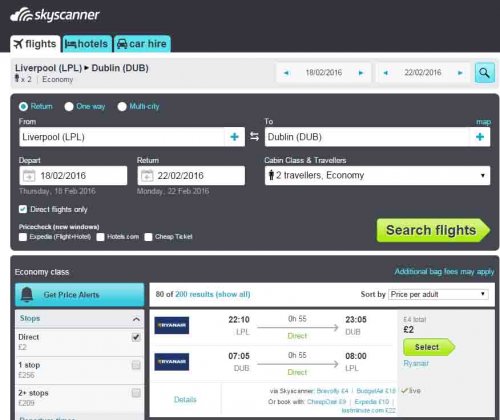This screenshot has width=500, height=420.
Task: Advance the return date with next arrow
Action: tap(460, 73)
